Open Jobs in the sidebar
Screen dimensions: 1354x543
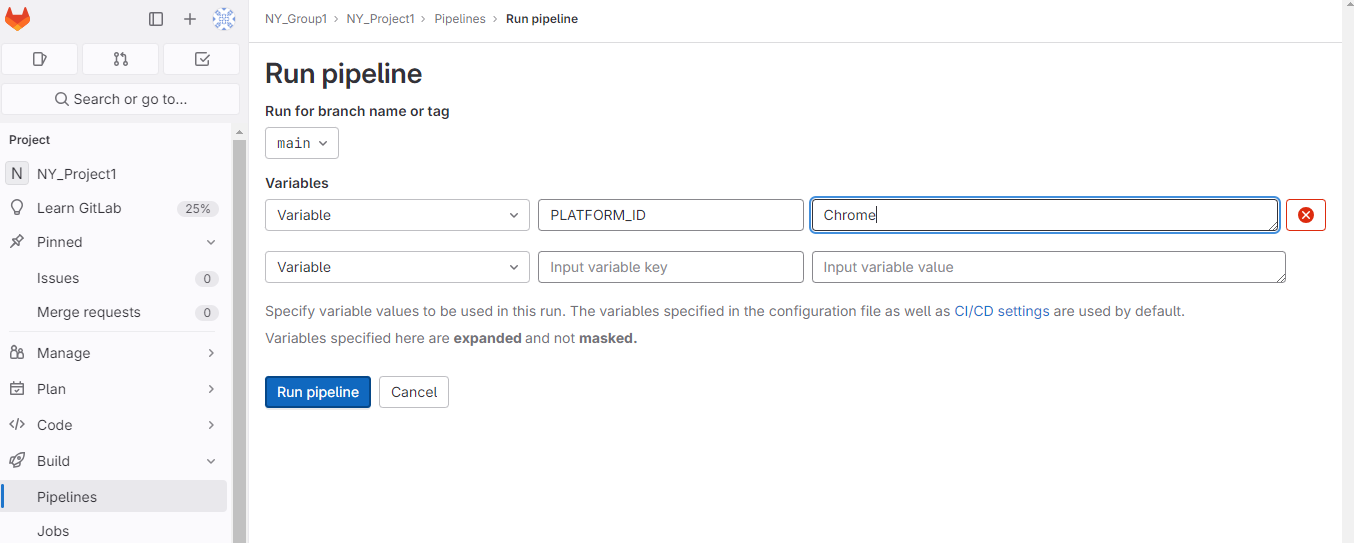53,531
